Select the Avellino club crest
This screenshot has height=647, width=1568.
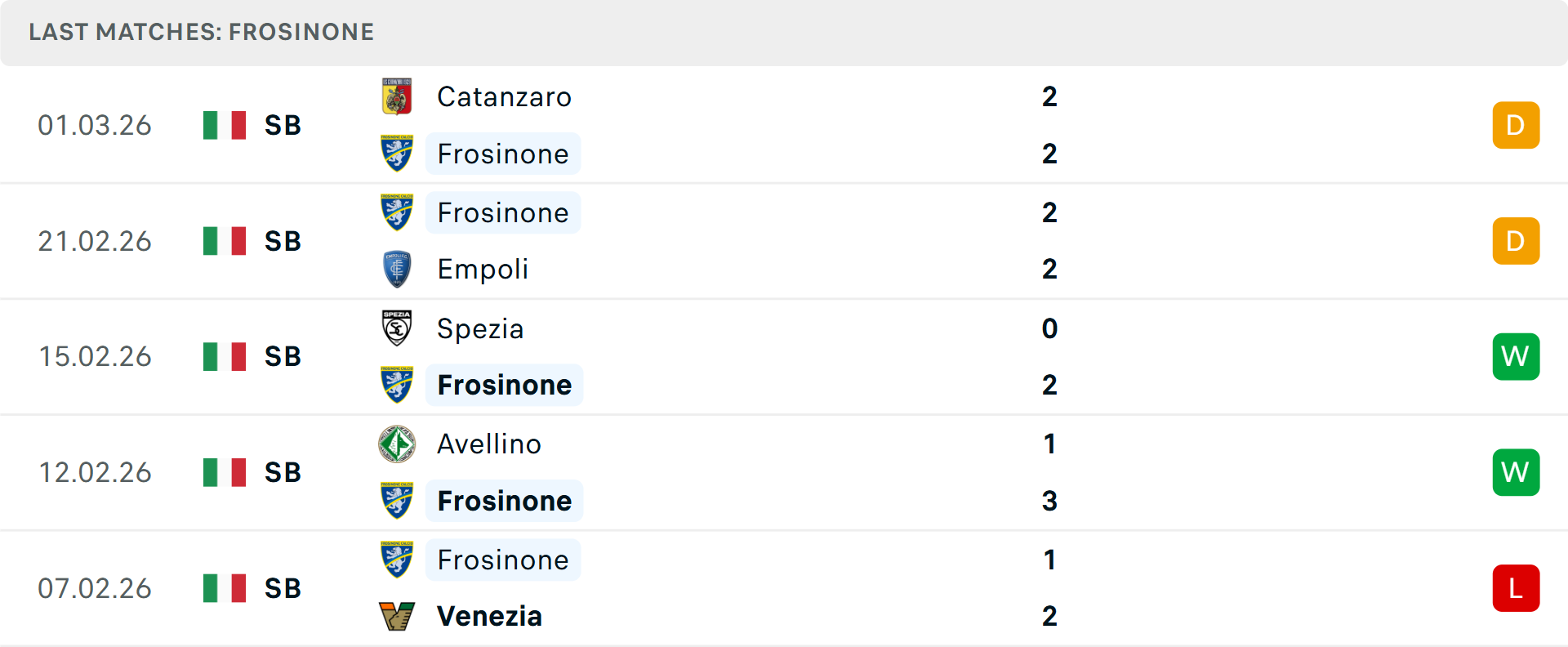pyautogui.click(x=396, y=444)
